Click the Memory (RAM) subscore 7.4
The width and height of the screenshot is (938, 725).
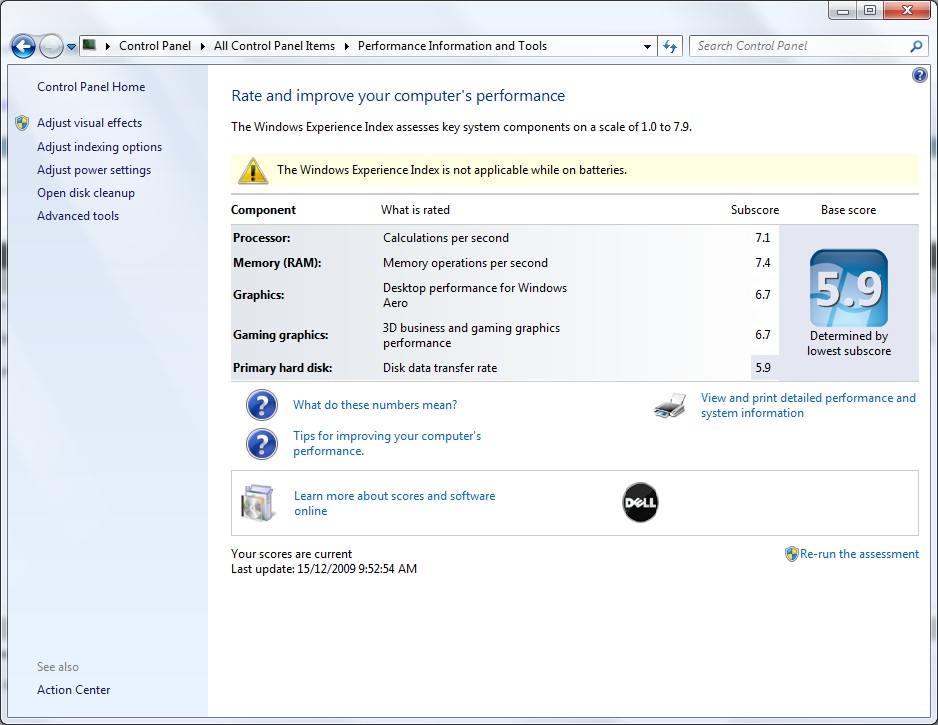click(x=763, y=263)
